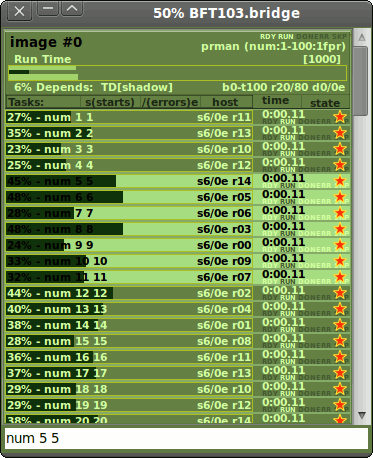This screenshot has width=373, height=458.
Task: Click the b0-t100 r20/80 d0/0e status text
Action: click(284, 87)
